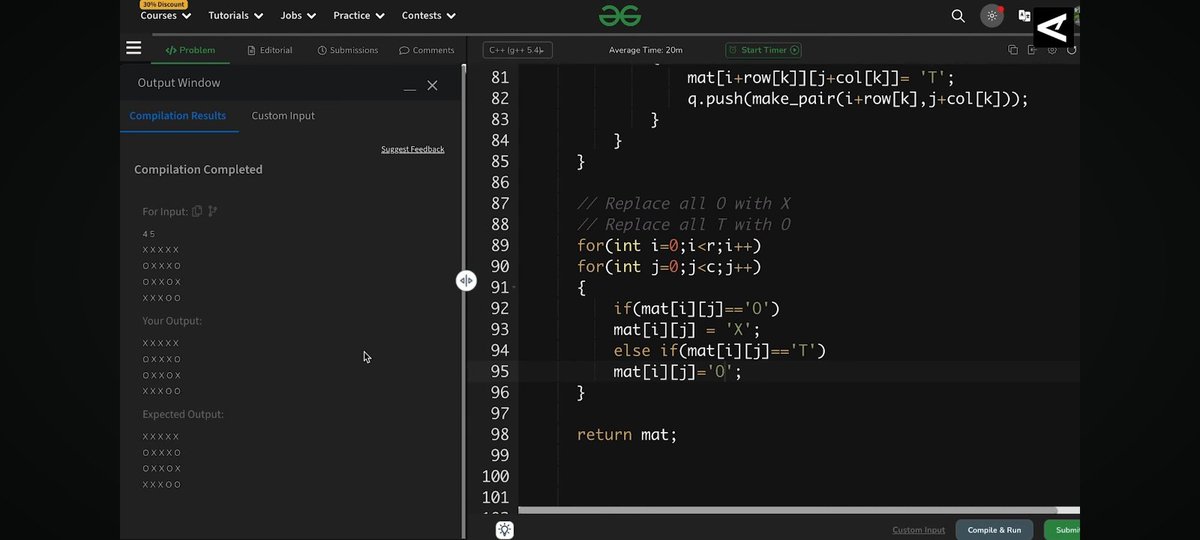Open the search magnifier icon
Viewport: 1200px width, 540px height.
[x=958, y=16]
